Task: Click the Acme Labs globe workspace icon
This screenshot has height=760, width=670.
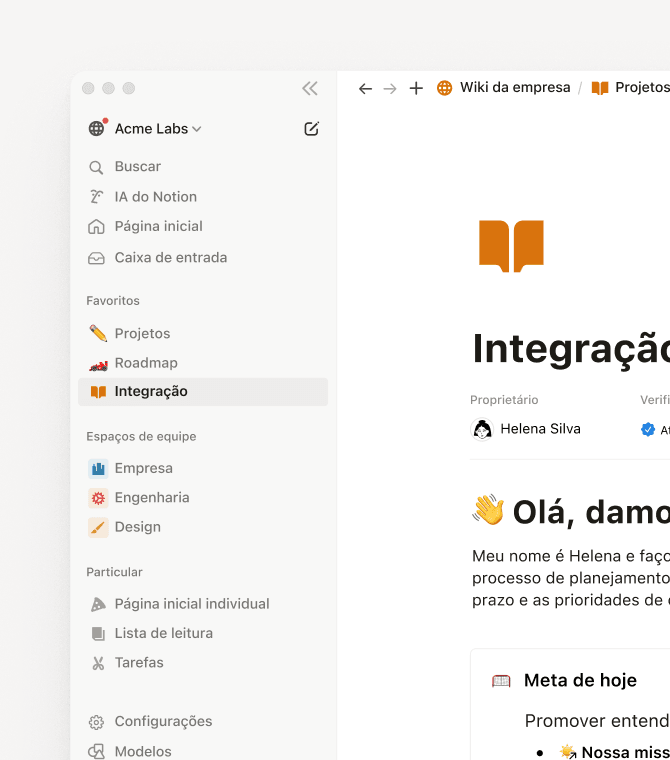Action: (x=96, y=128)
